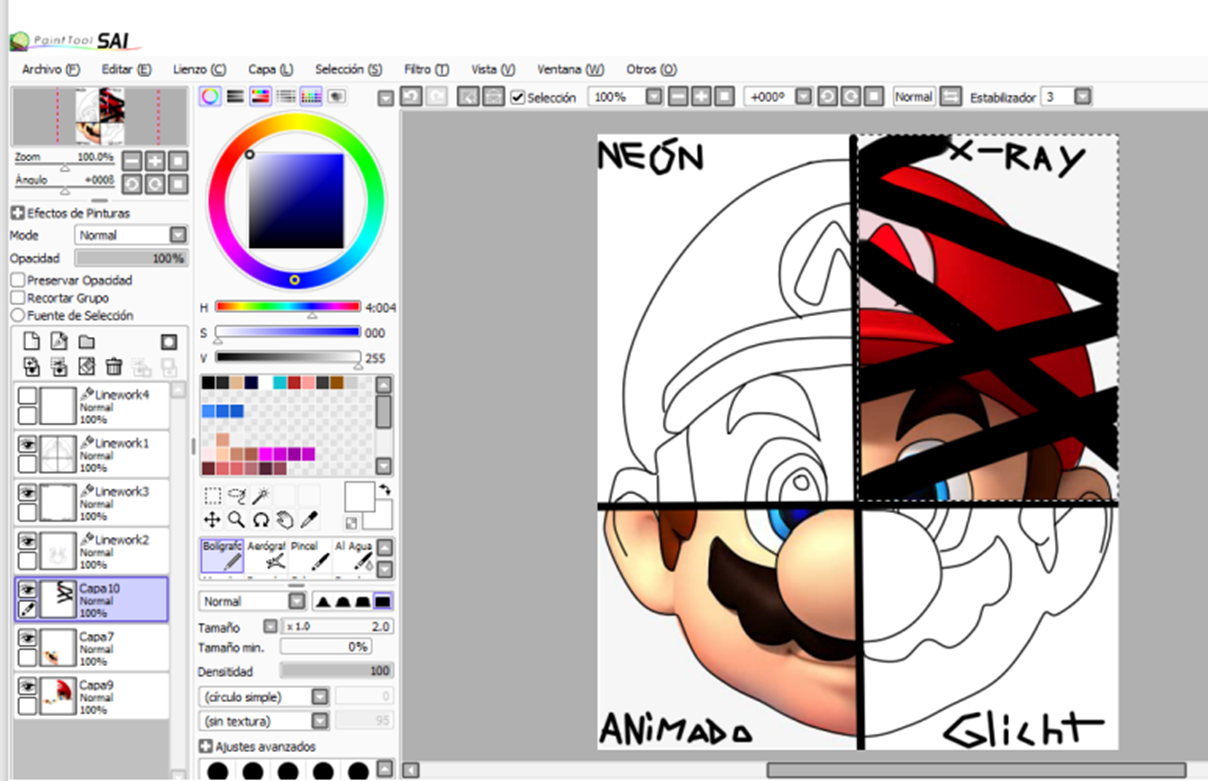Hide the Capa7 layer
The width and height of the screenshot is (1208, 781).
tap(27, 636)
